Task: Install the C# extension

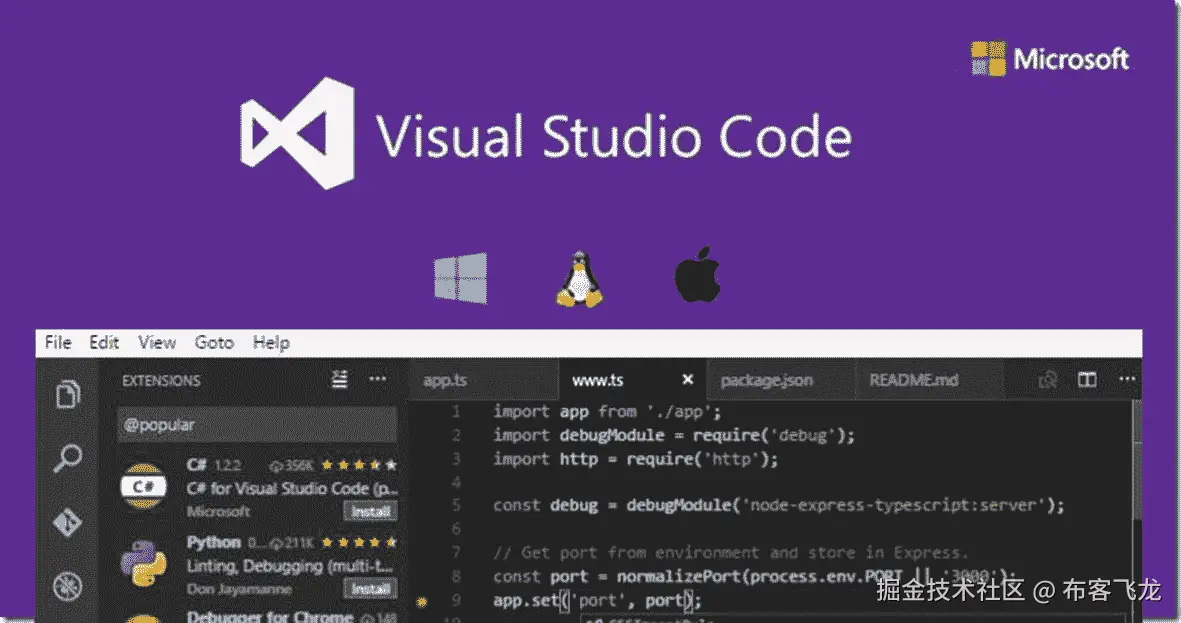Action: [x=371, y=512]
